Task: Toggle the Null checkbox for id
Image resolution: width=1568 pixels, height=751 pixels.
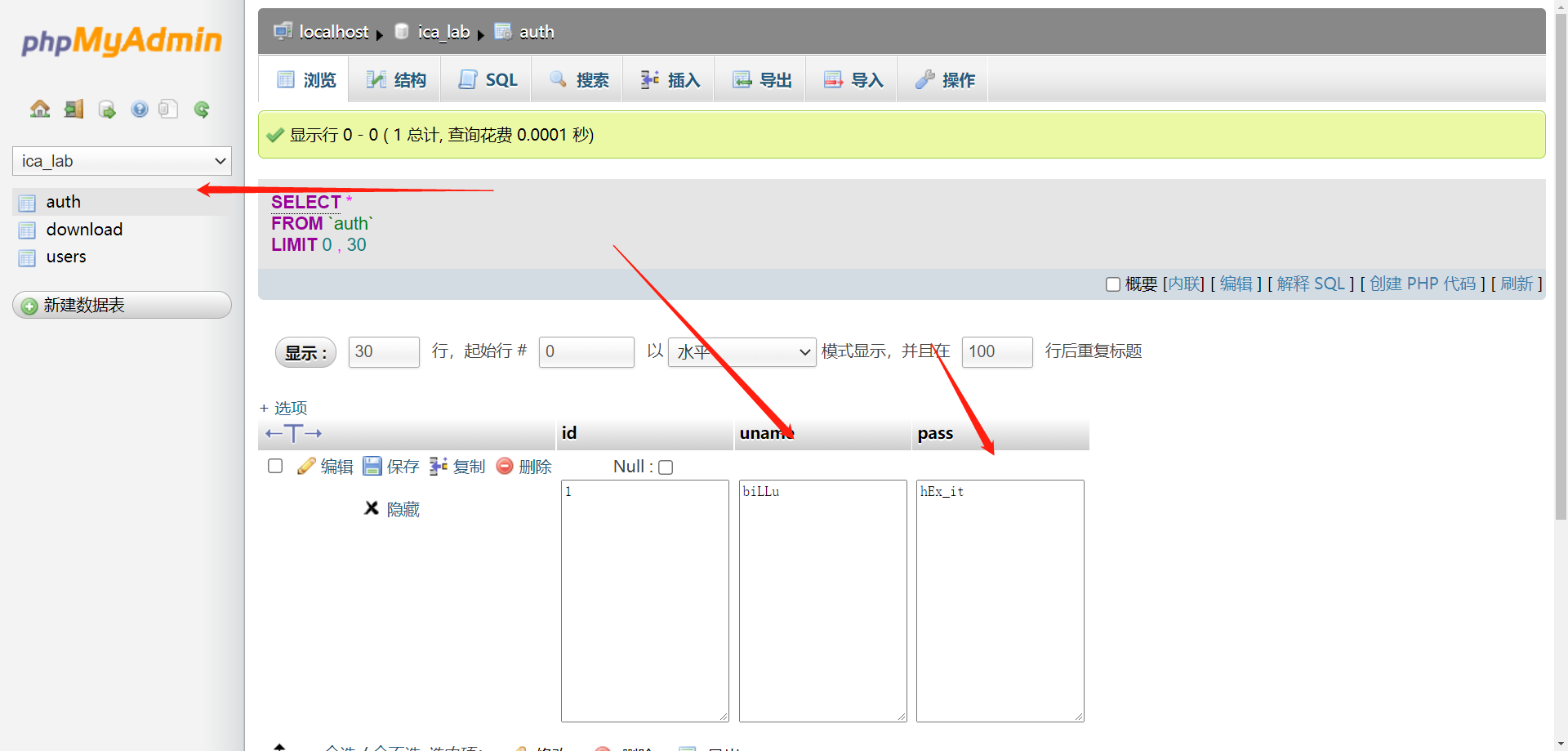Action: 666,467
